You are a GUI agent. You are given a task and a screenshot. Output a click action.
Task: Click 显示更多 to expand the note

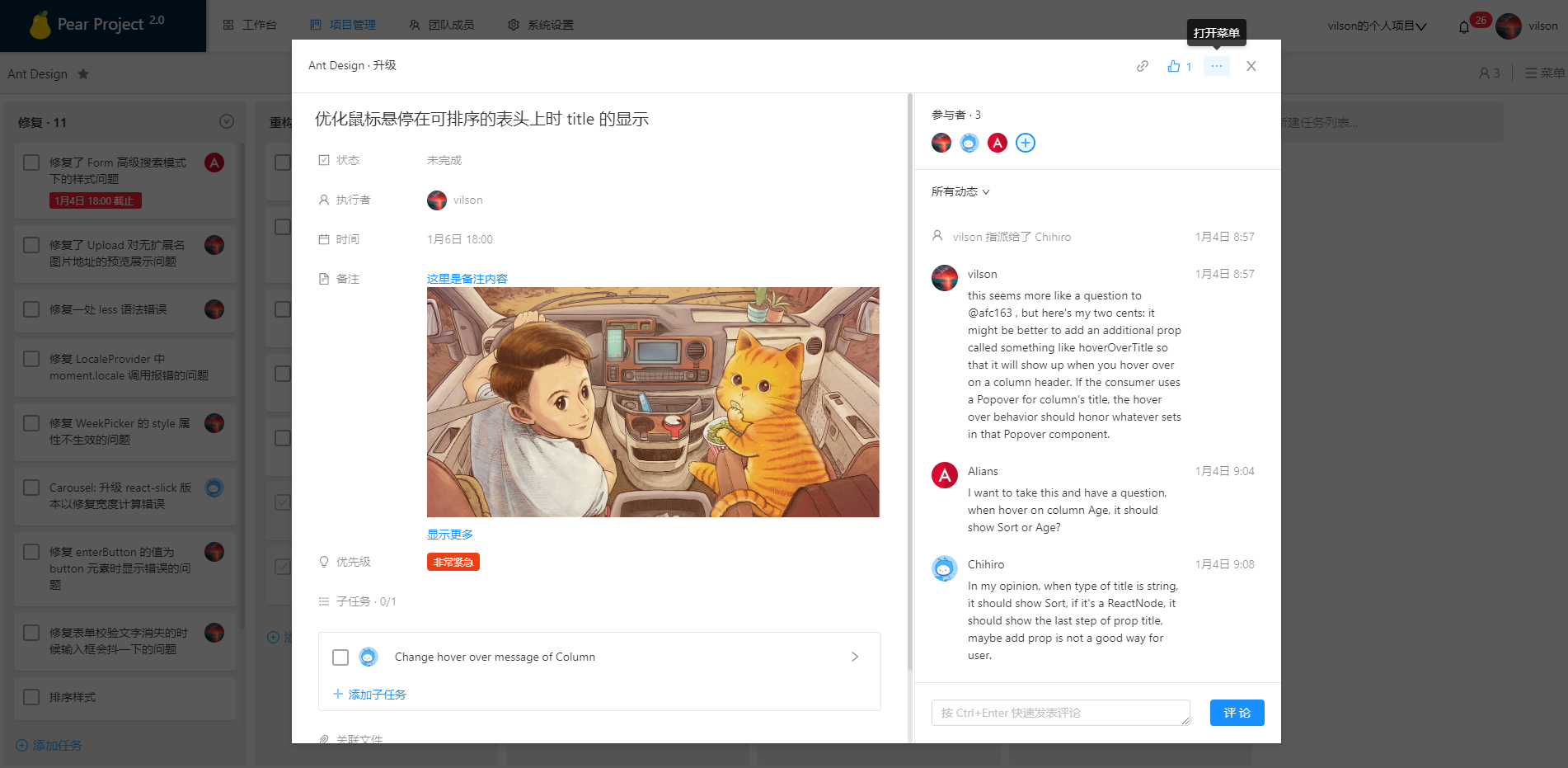(x=450, y=535)
